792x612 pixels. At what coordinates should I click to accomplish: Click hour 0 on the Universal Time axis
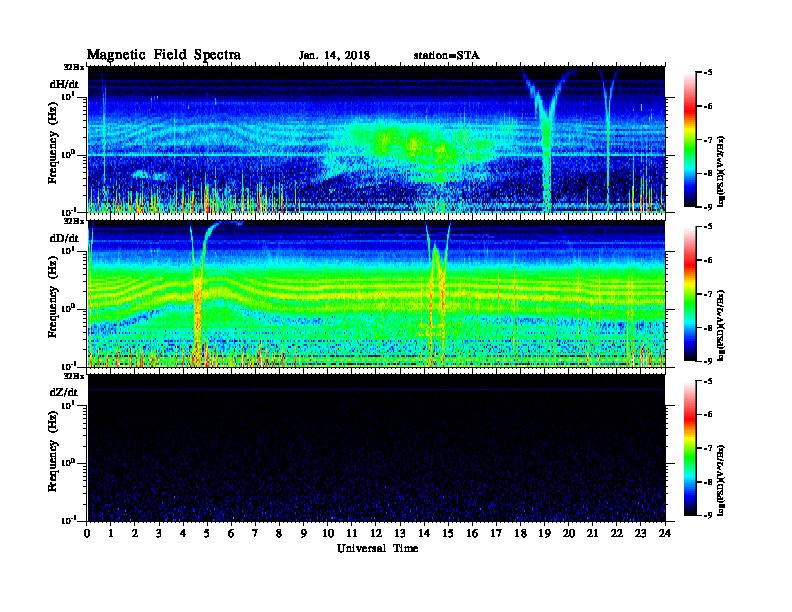[x=87, y=534]
